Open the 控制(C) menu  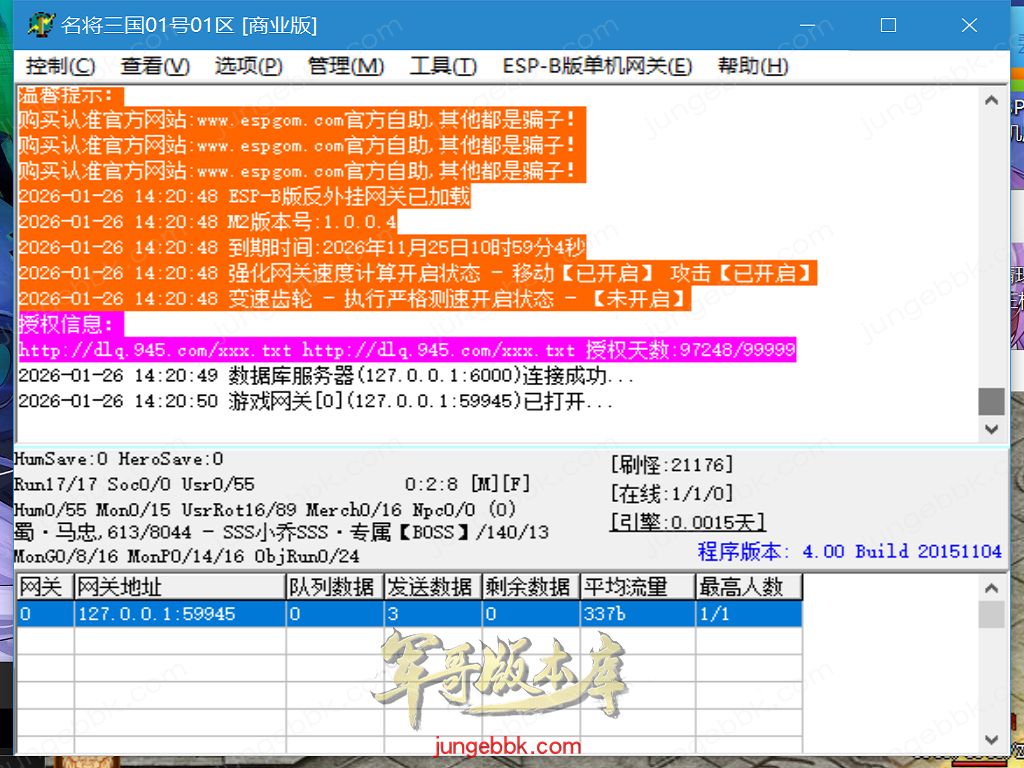(x=61, y=66)
